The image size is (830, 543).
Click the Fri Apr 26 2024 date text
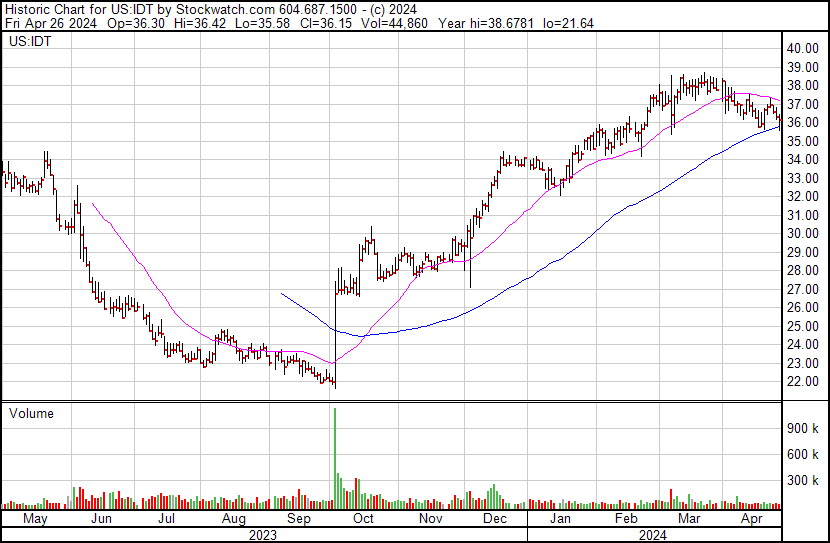tap(51, 23)
